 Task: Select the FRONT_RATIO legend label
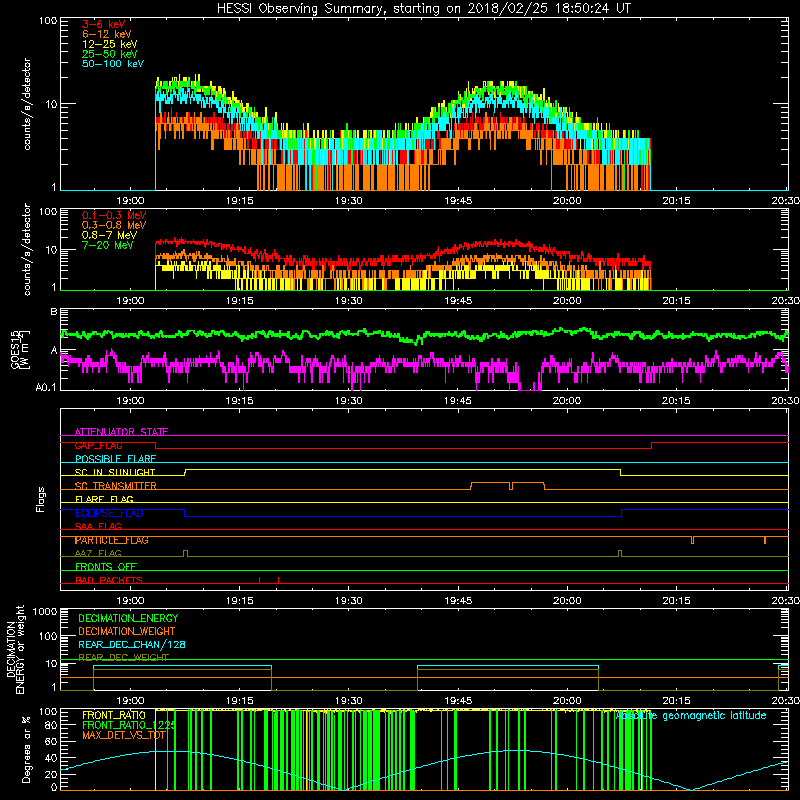point(114,715)
